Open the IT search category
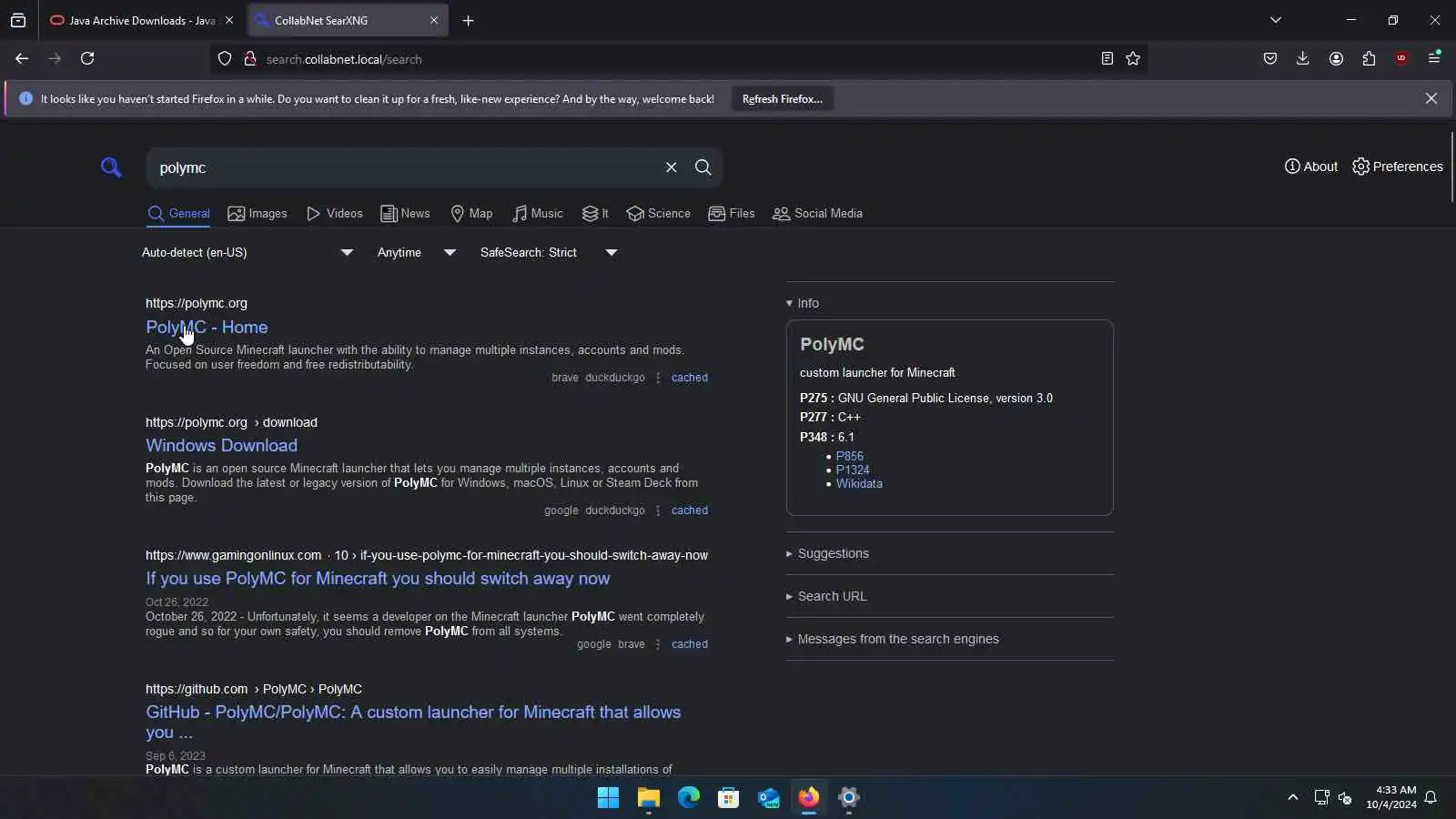Image resolution: width=1456 pixels, height=819 pixels. [595, 214]
